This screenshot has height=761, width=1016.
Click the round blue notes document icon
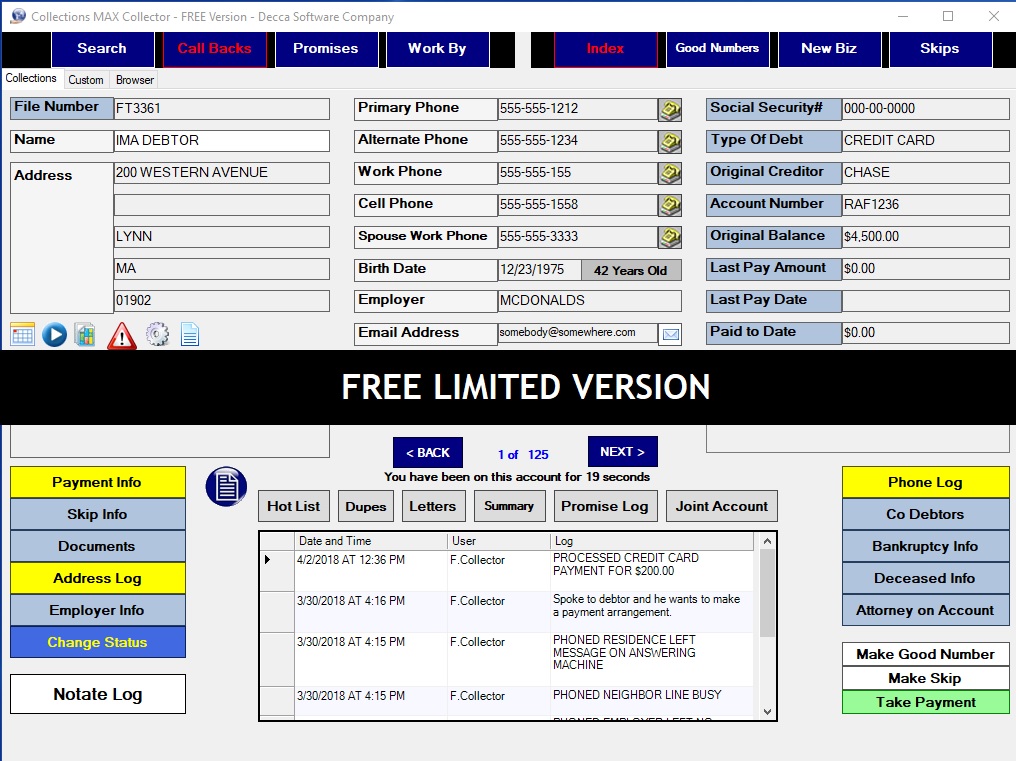(226, 487)
